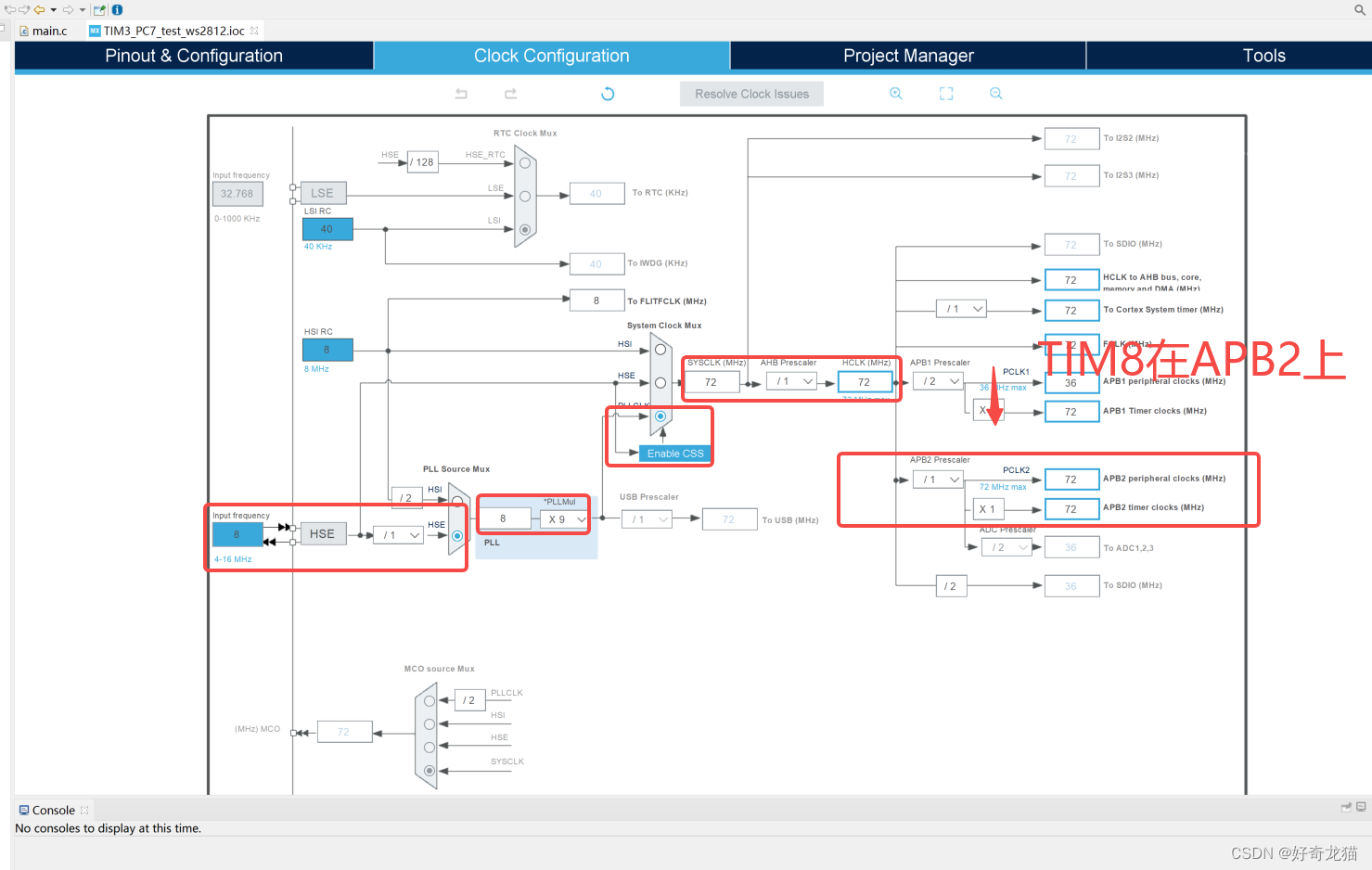Switch to Pinout & Configuration tab
This screenshot has width=1372, height=870.
(194, 56)
